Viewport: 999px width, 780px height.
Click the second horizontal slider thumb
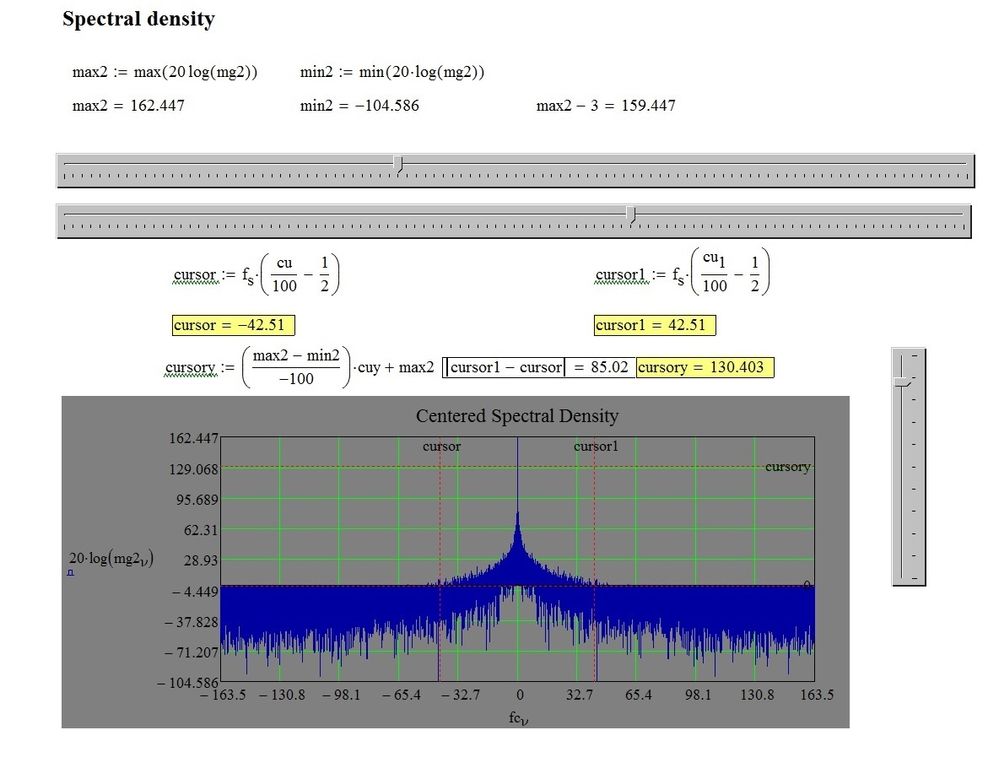tap(631, 215)
